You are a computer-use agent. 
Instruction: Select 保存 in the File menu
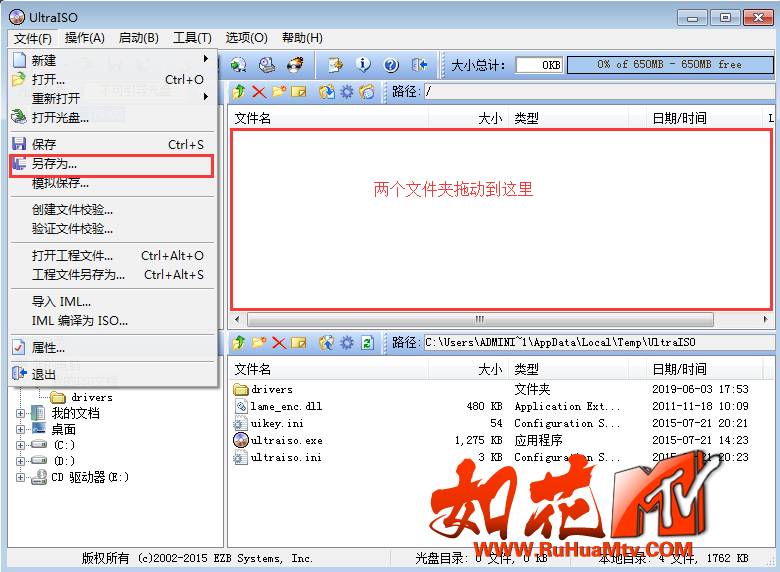pyautogui.click(x=112, y=144)
